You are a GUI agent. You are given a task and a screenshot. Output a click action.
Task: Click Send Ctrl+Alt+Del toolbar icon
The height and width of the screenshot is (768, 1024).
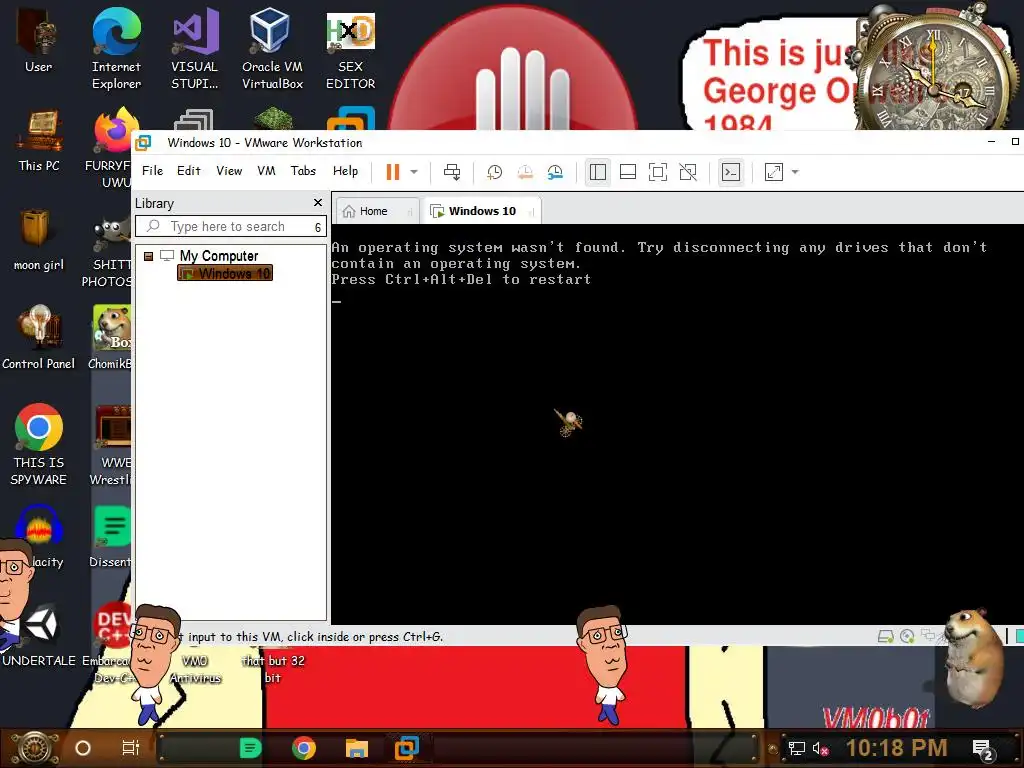pyautogui.click(x=452, y=172)
